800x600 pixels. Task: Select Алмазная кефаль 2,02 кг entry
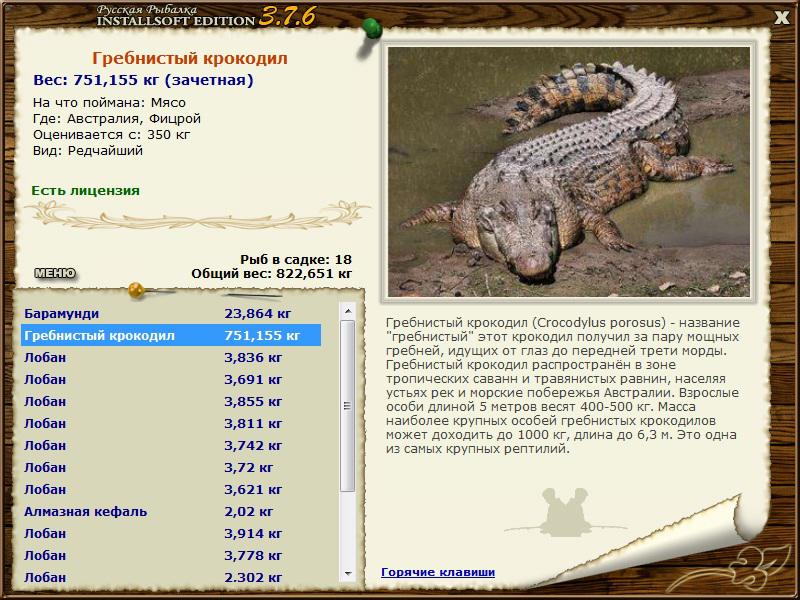[171, 511]
